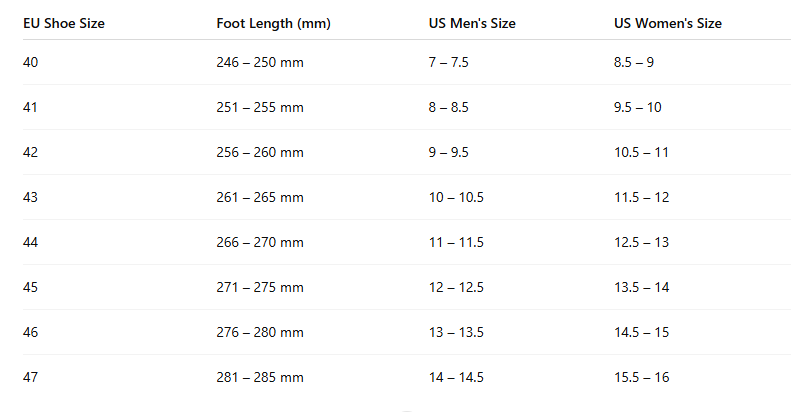Click the women's size 13.5 – 14 cell
Viewport: 808px width, 412px height.
coord(642,287)
